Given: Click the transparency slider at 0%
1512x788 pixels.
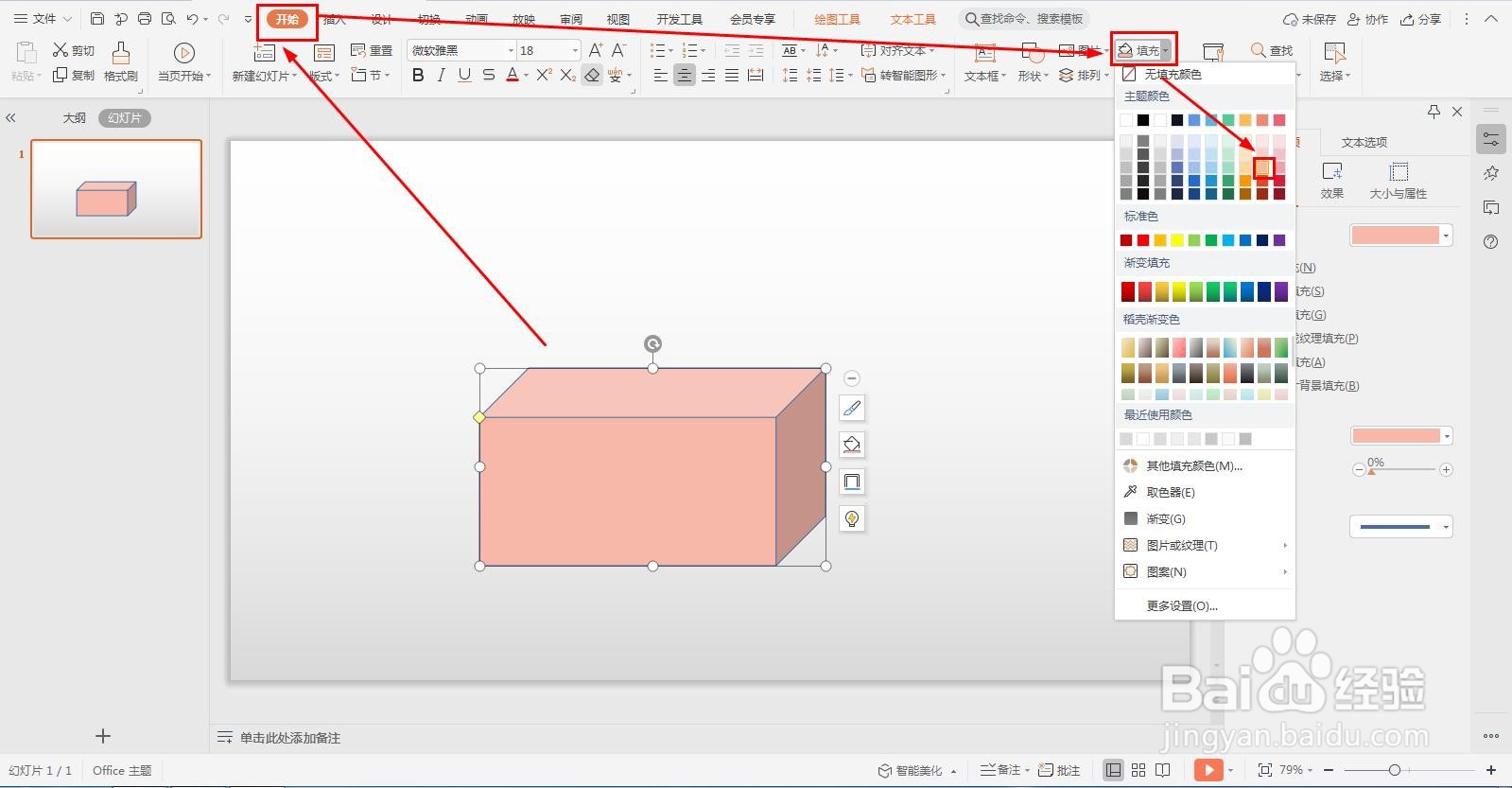Looking at the screenshot, I should [x=1371, y=470].
